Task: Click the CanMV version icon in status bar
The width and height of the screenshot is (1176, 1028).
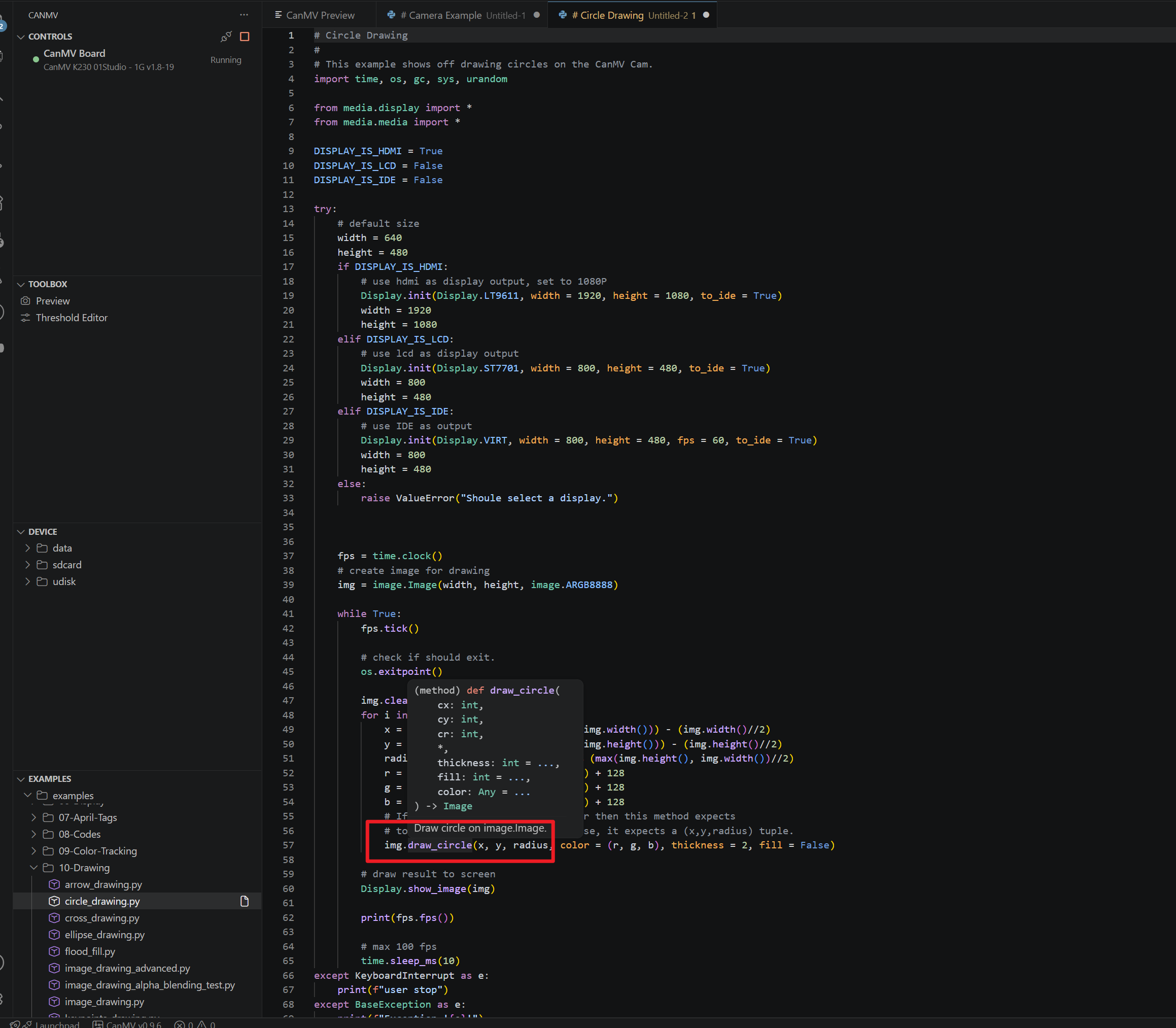Action: (98, 1024)
